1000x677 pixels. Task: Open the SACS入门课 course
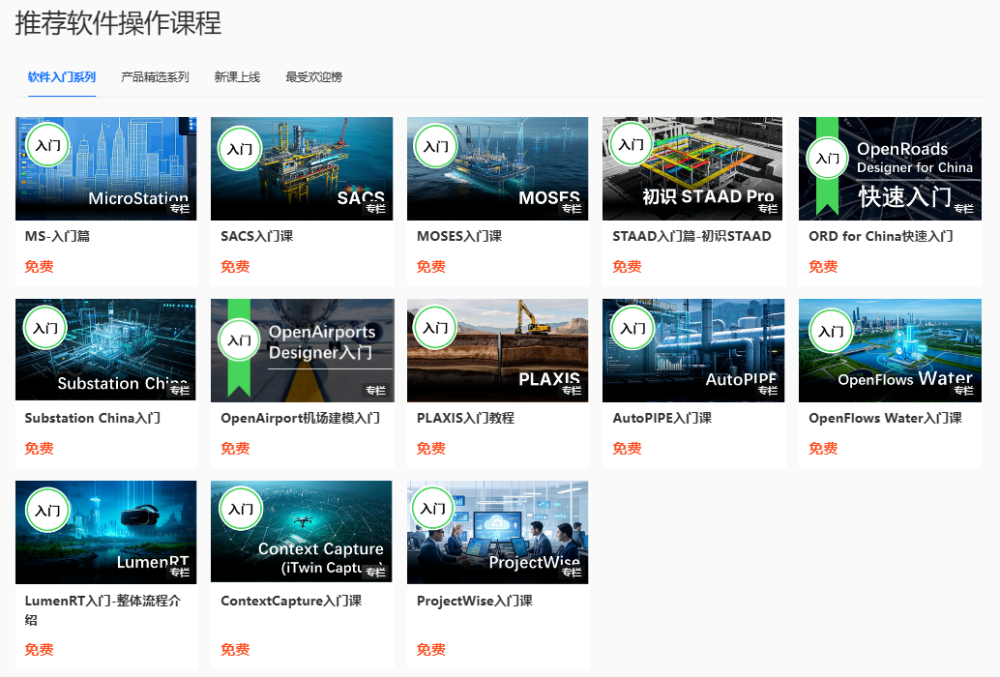click(301, 168)
